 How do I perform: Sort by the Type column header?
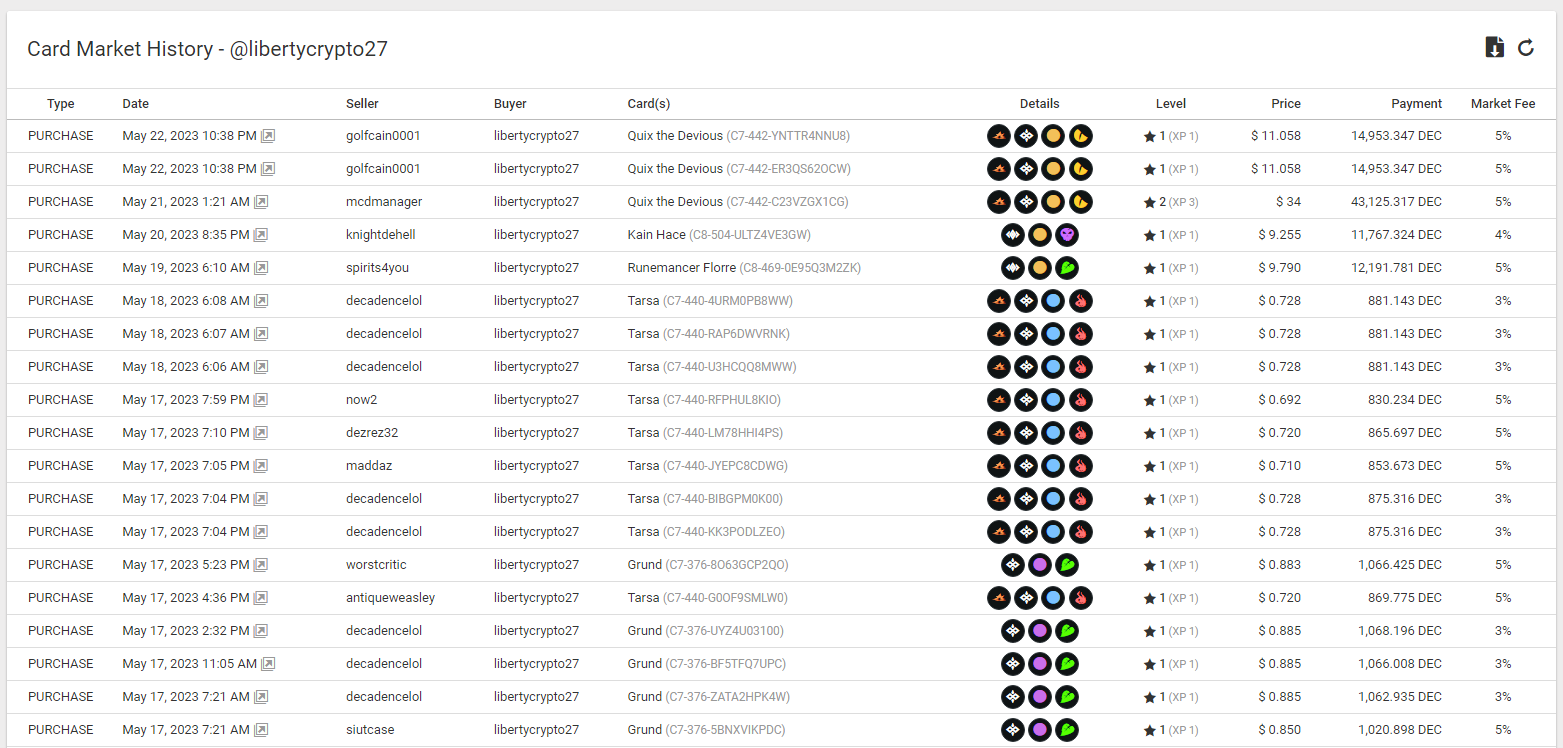coord(61,104)
